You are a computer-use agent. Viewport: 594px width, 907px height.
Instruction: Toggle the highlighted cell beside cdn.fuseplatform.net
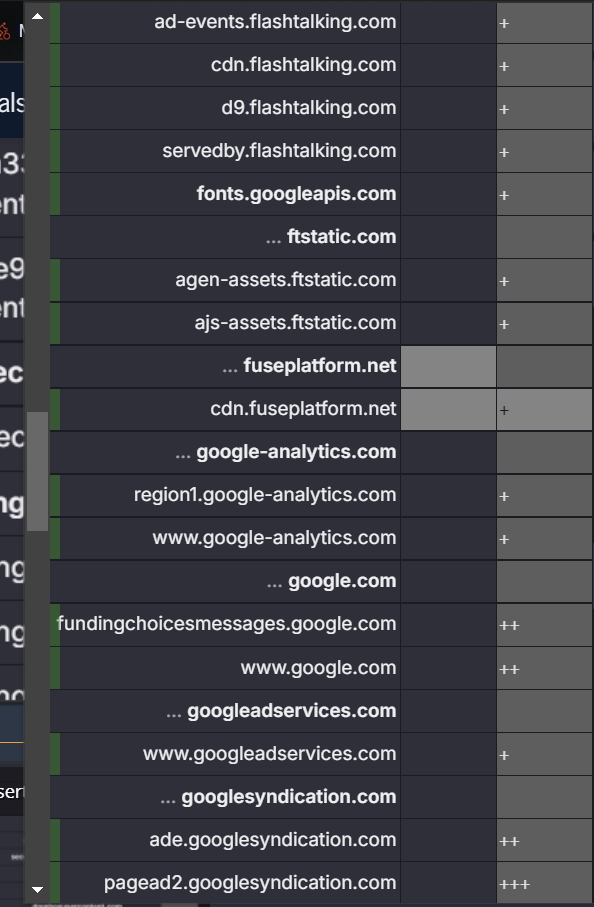448,410
